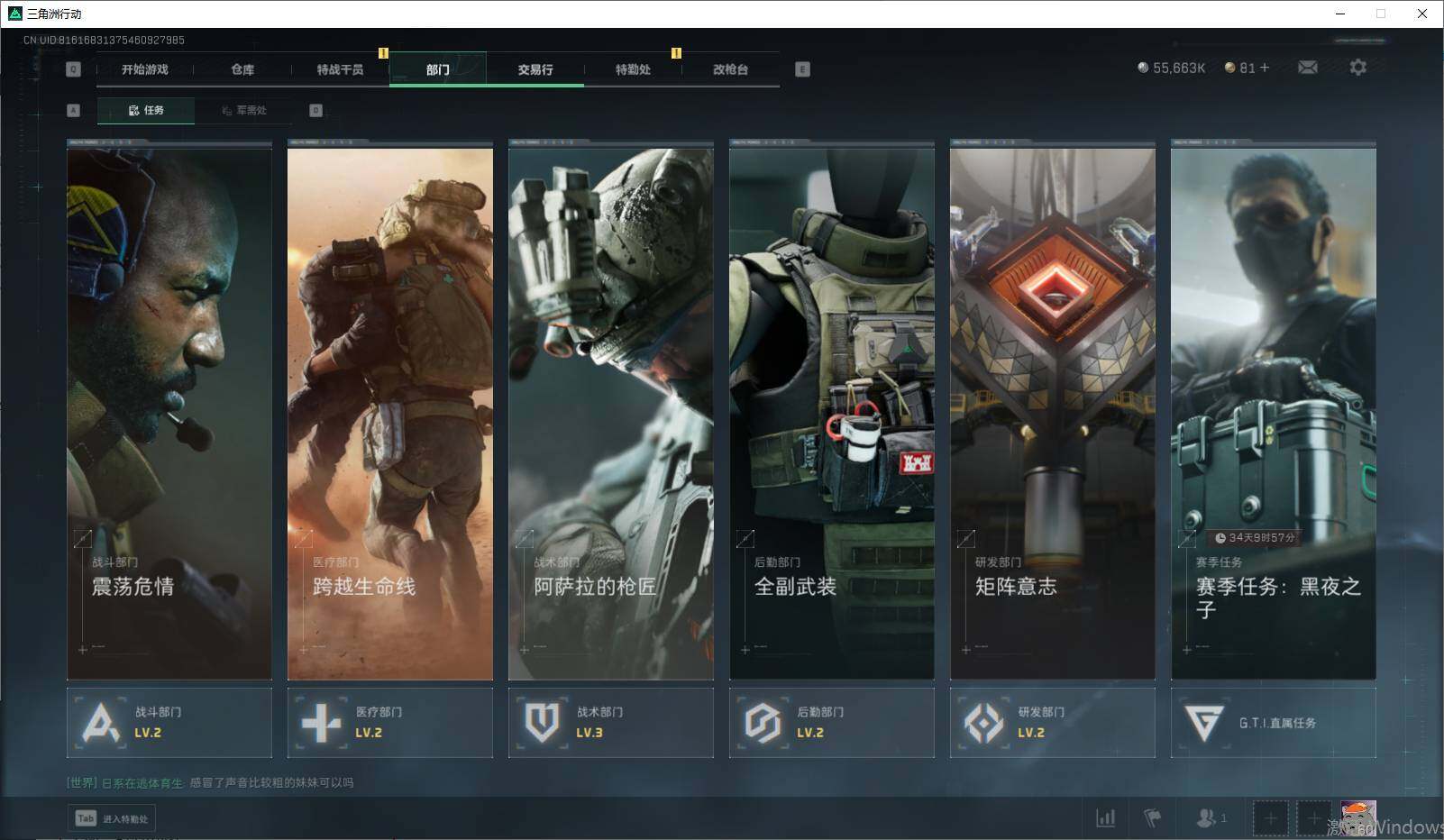Click the second empty squad slot plus
1444x840 pixels.
click(1314, 818)
